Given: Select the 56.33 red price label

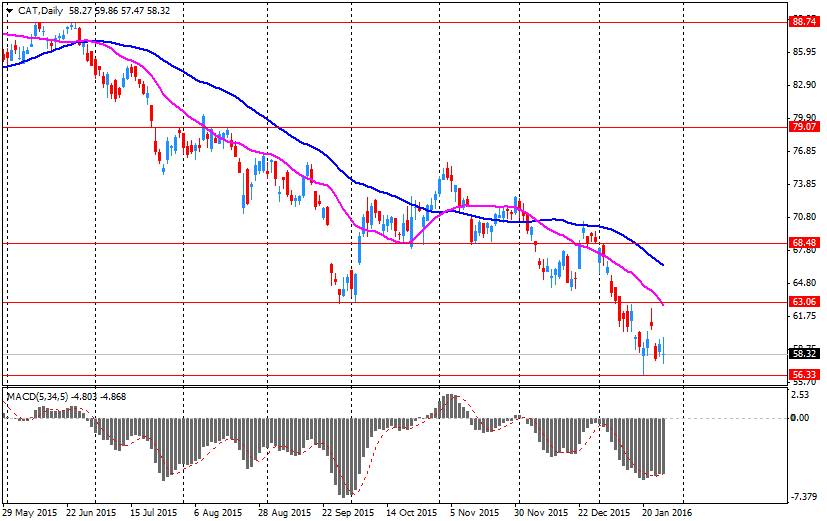Looking at the screenshot, I should 804,375.
